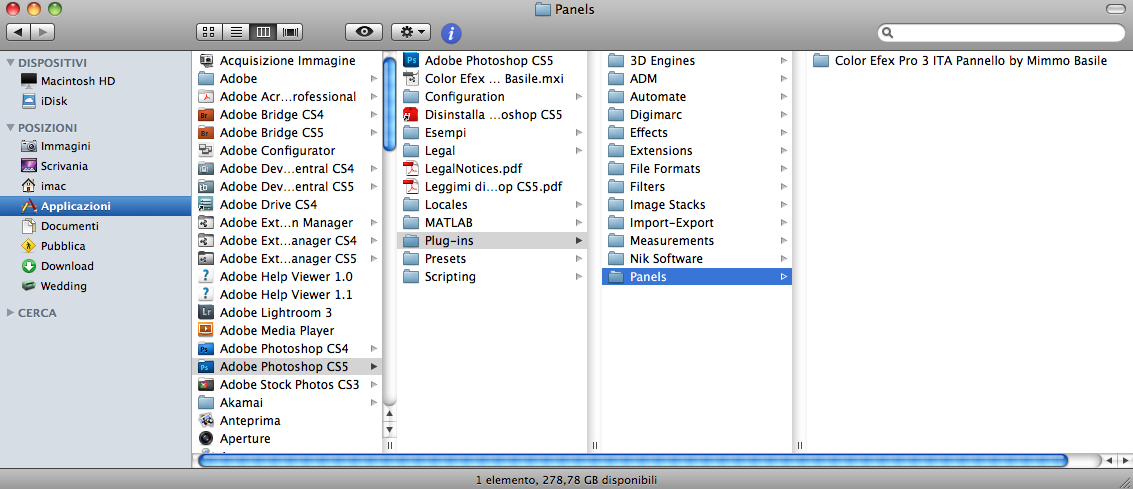Select Aperture application
The height and width of the screenshot is (489, 1133).
click(x=287, y=438)
